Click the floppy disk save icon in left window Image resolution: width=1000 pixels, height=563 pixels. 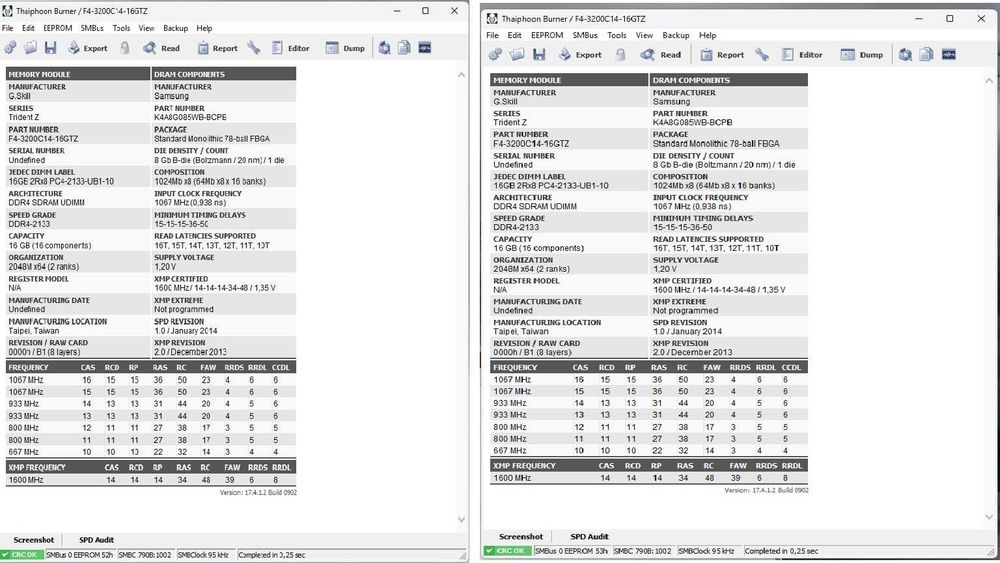point(50,48)
